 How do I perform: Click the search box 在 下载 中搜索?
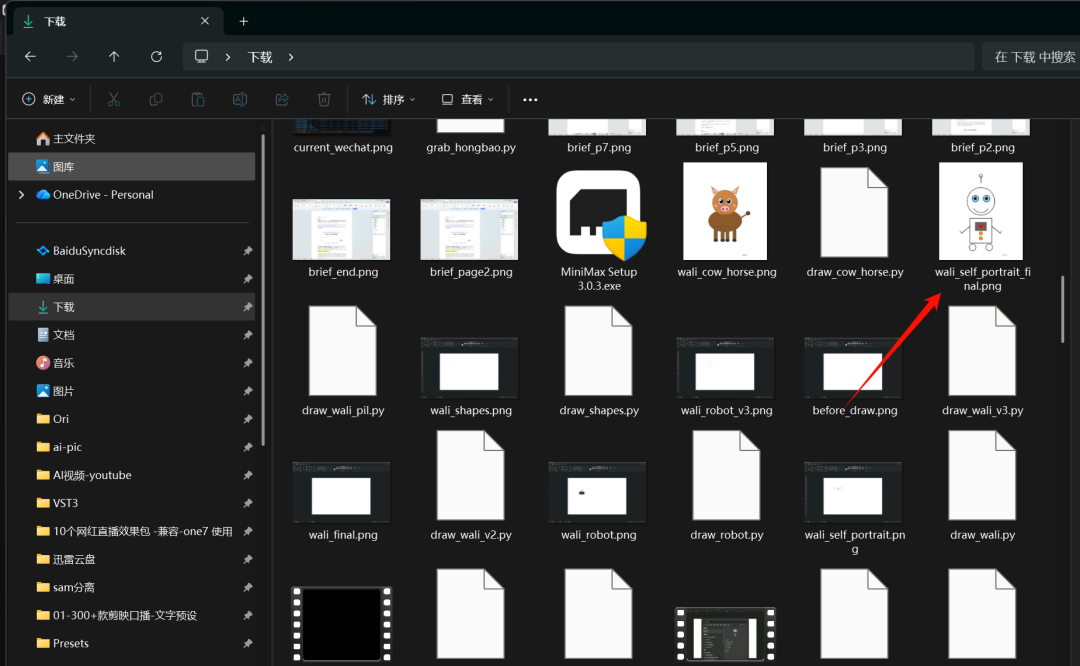(x=1033, y=57)
